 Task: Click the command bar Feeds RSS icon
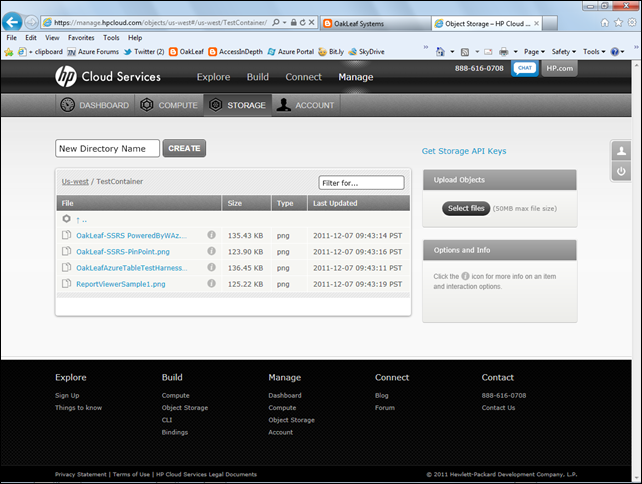[465, 52]
